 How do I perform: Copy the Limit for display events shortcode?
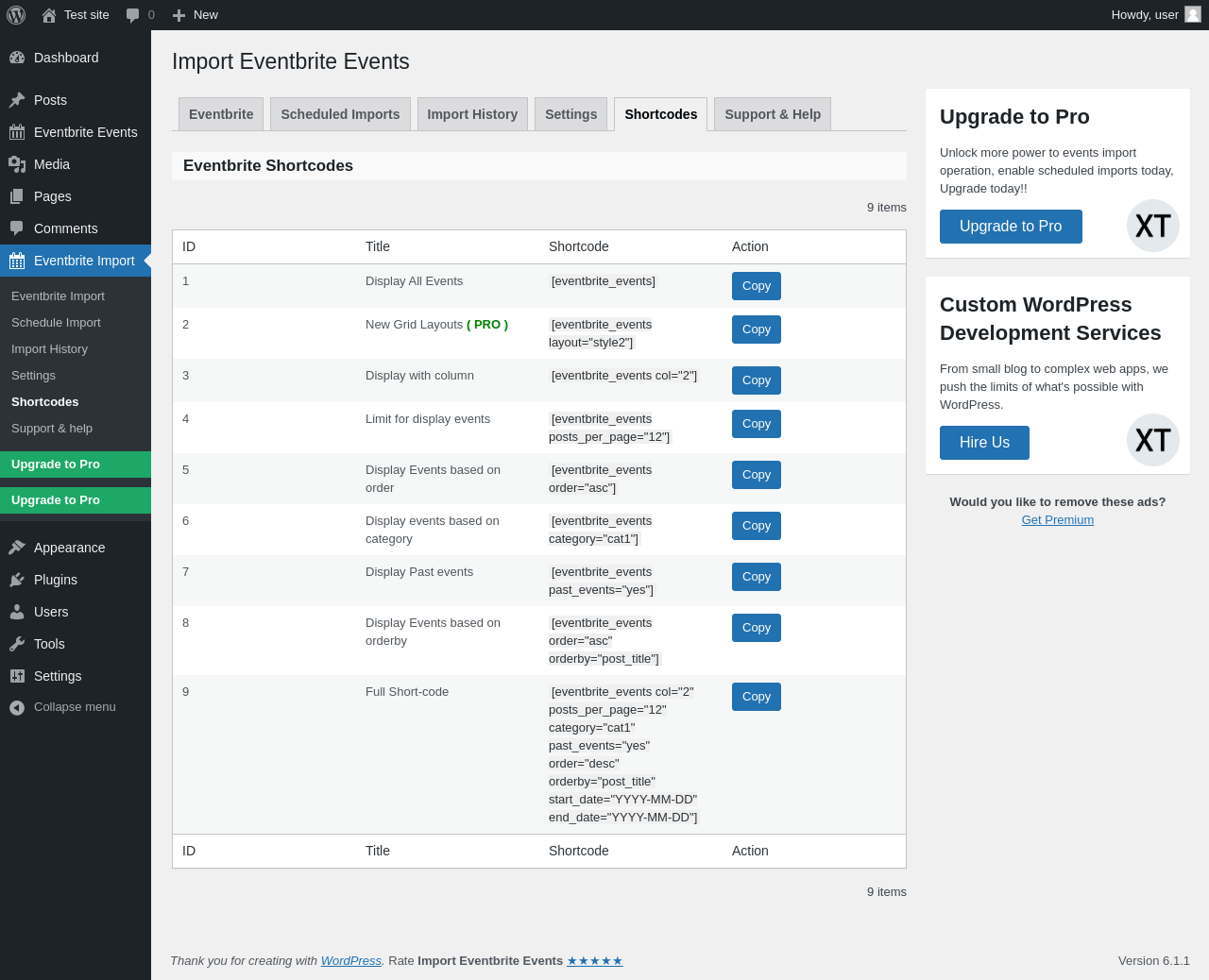(757, 424)
